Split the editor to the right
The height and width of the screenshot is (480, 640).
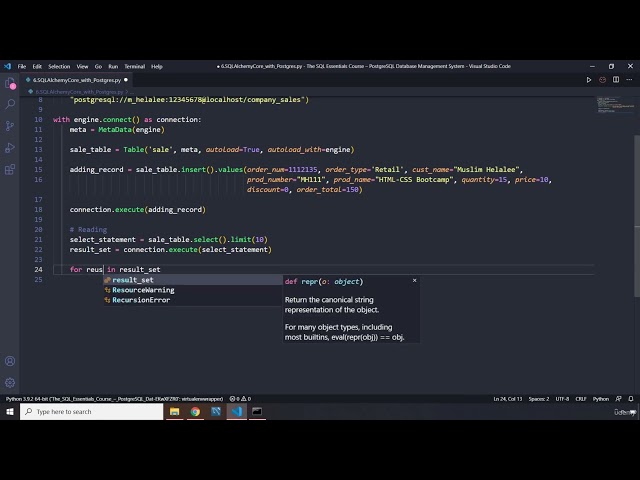point(616,80)
